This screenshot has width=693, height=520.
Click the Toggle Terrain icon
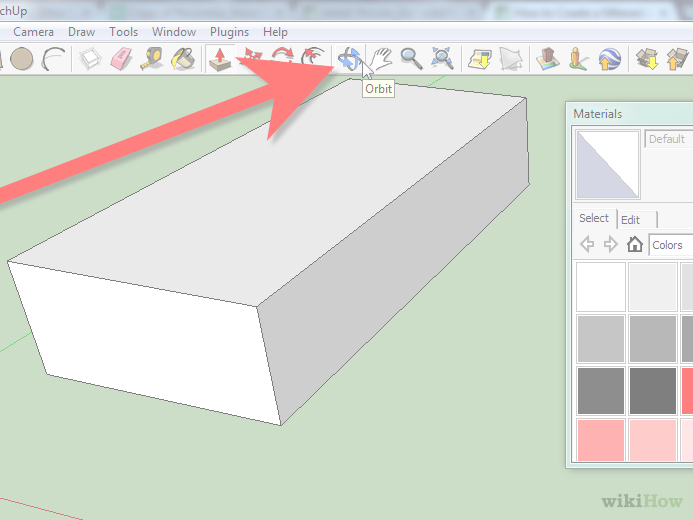pos(511,59)
